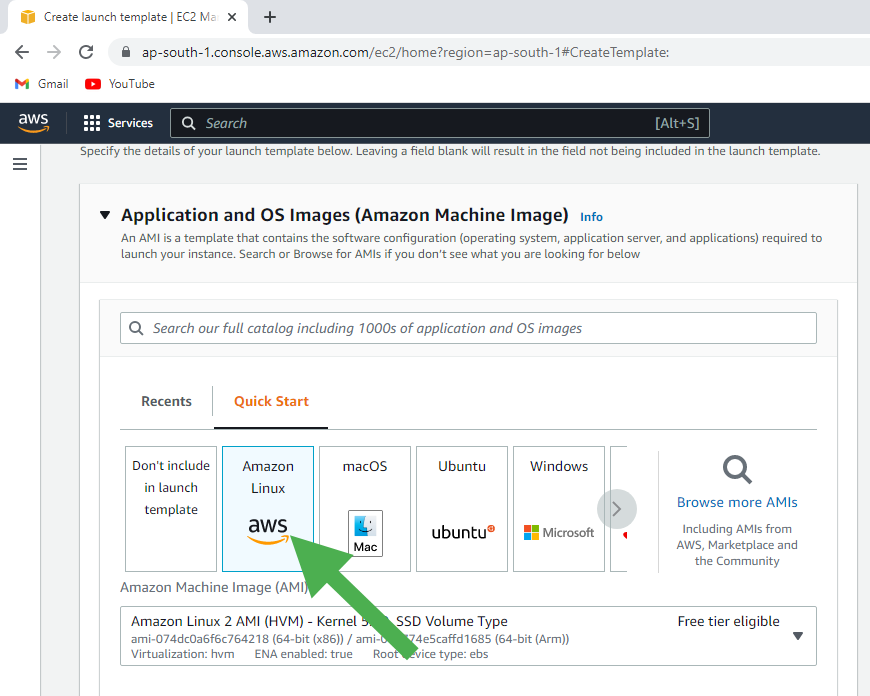Select the Amazon Linux AMI tile

click(x=268, y=509)
